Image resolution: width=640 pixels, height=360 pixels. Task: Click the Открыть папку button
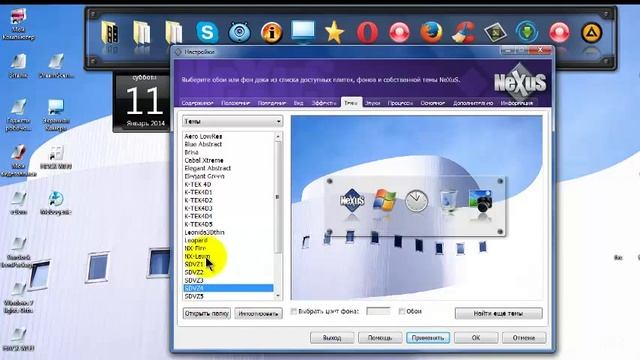[x=207, y=313]
